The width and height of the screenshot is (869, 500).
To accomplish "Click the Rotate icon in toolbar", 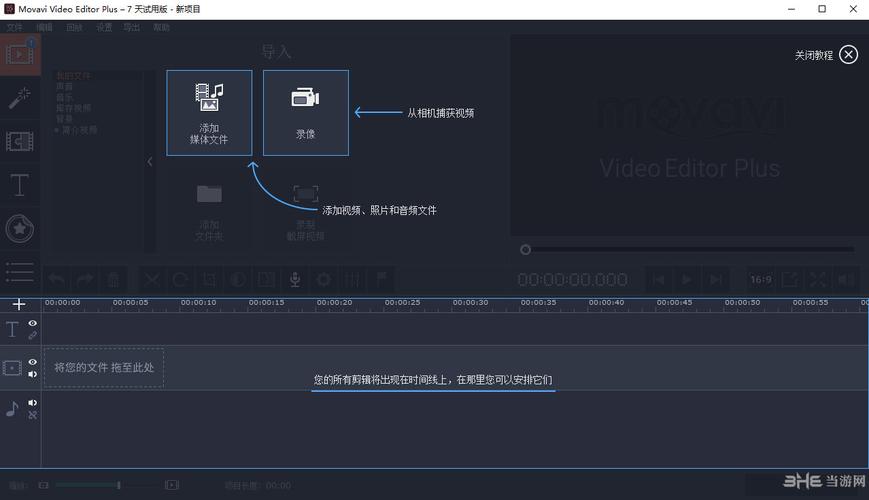I will point(181,279).
